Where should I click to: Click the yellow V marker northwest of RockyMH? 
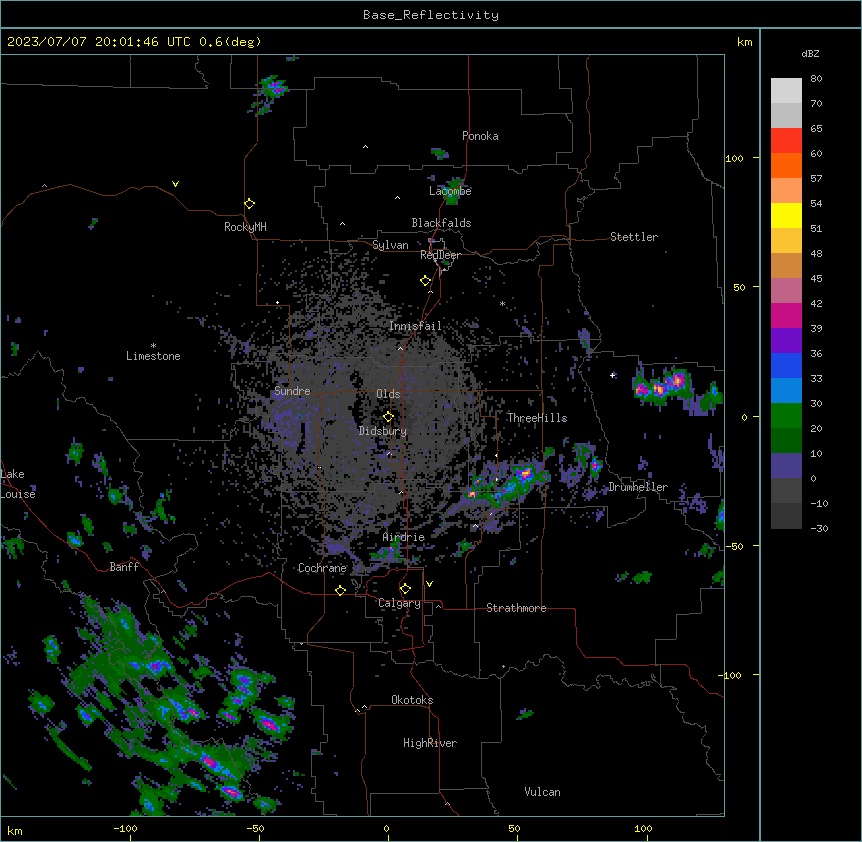point(175,184)
